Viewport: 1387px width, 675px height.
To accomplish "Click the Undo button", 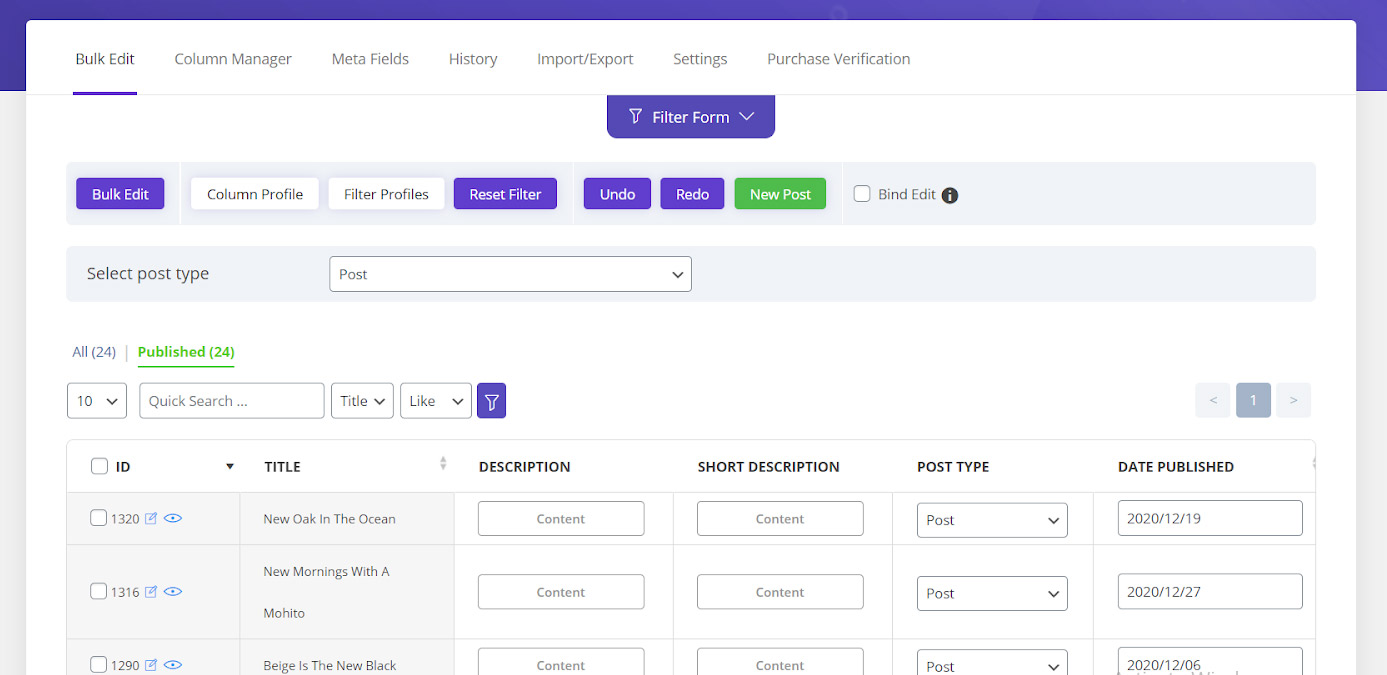I will 617,194.
